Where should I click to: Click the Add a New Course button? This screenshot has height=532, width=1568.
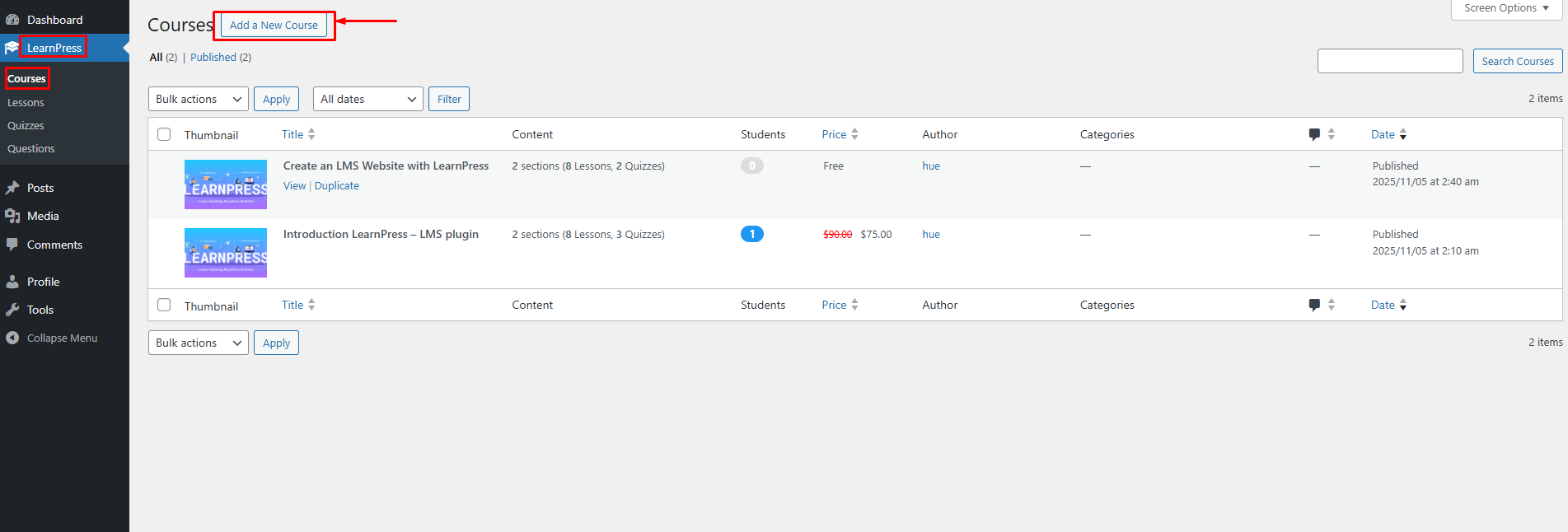pyautogui.click(x=274, y=25)
